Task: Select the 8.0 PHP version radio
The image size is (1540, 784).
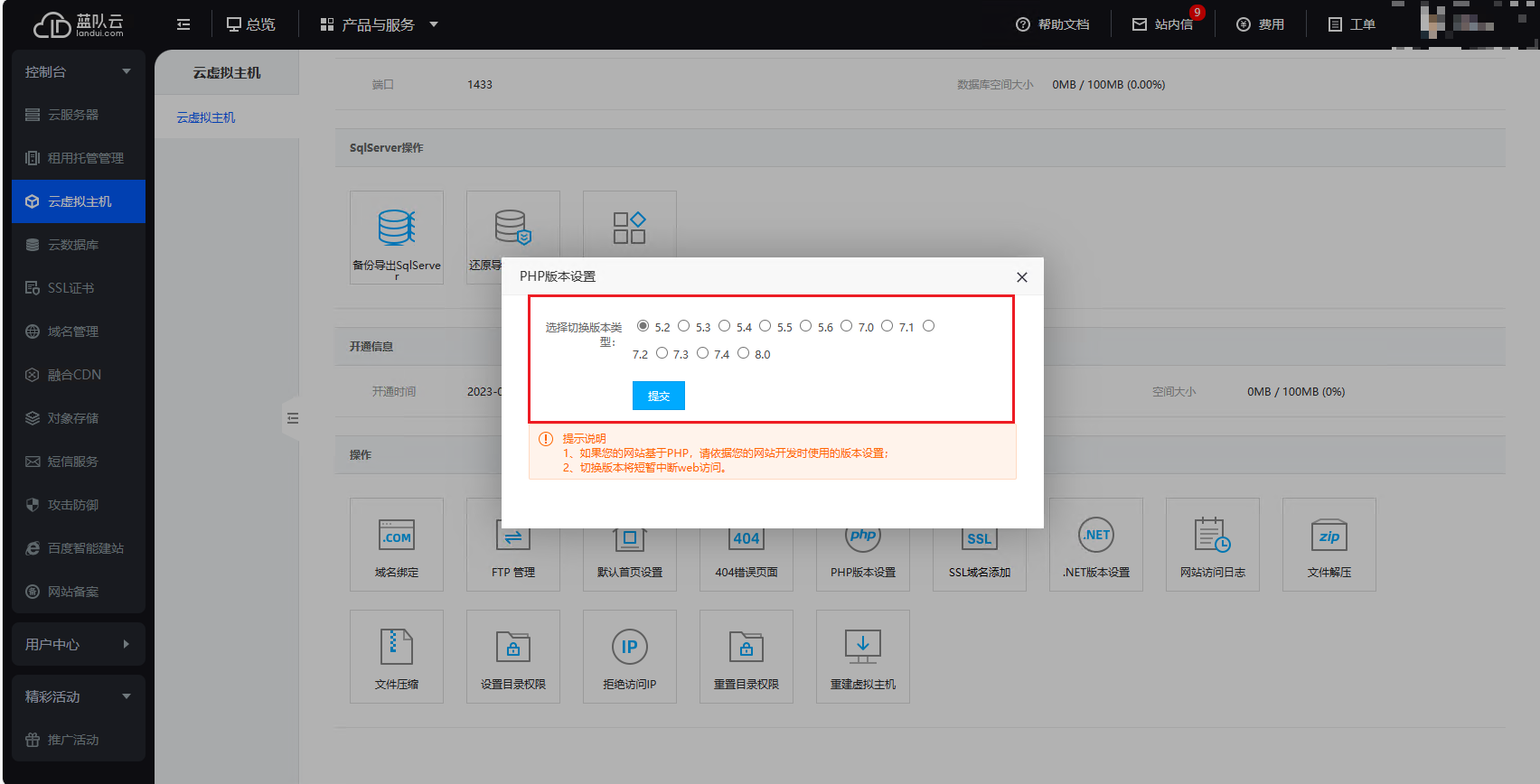Action: [743, 353]
